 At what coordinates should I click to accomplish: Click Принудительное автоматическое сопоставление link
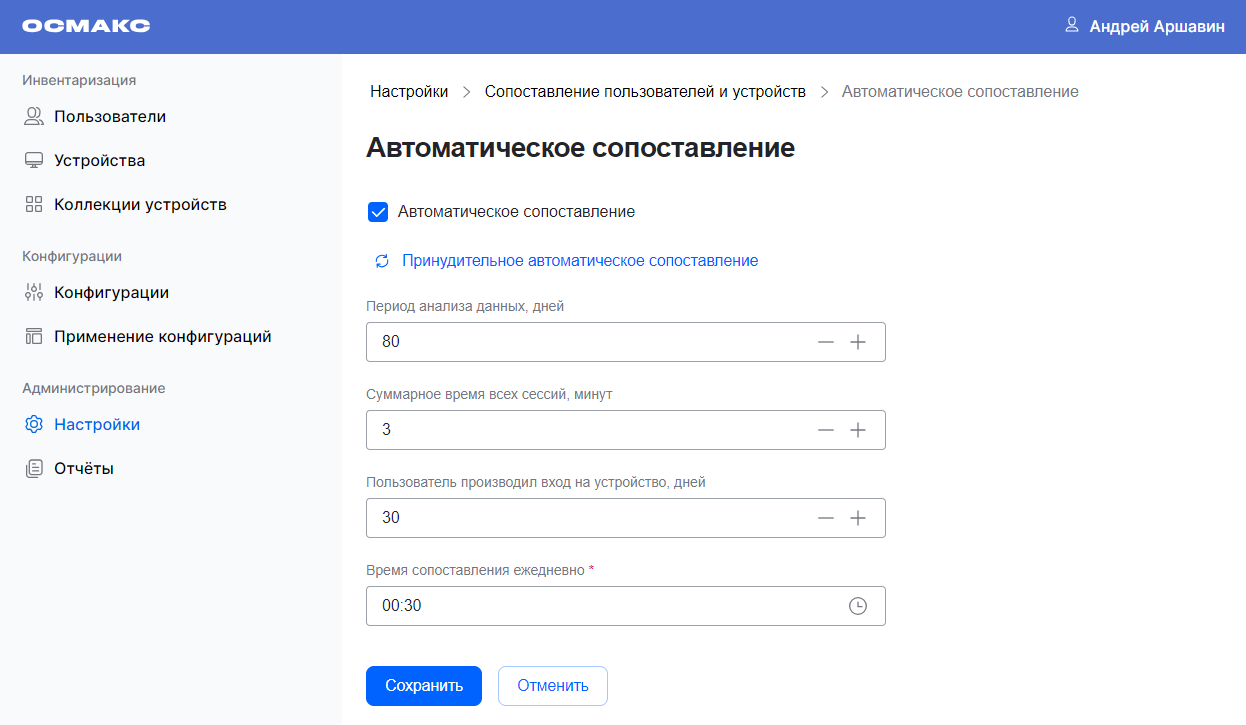[580, 261]
